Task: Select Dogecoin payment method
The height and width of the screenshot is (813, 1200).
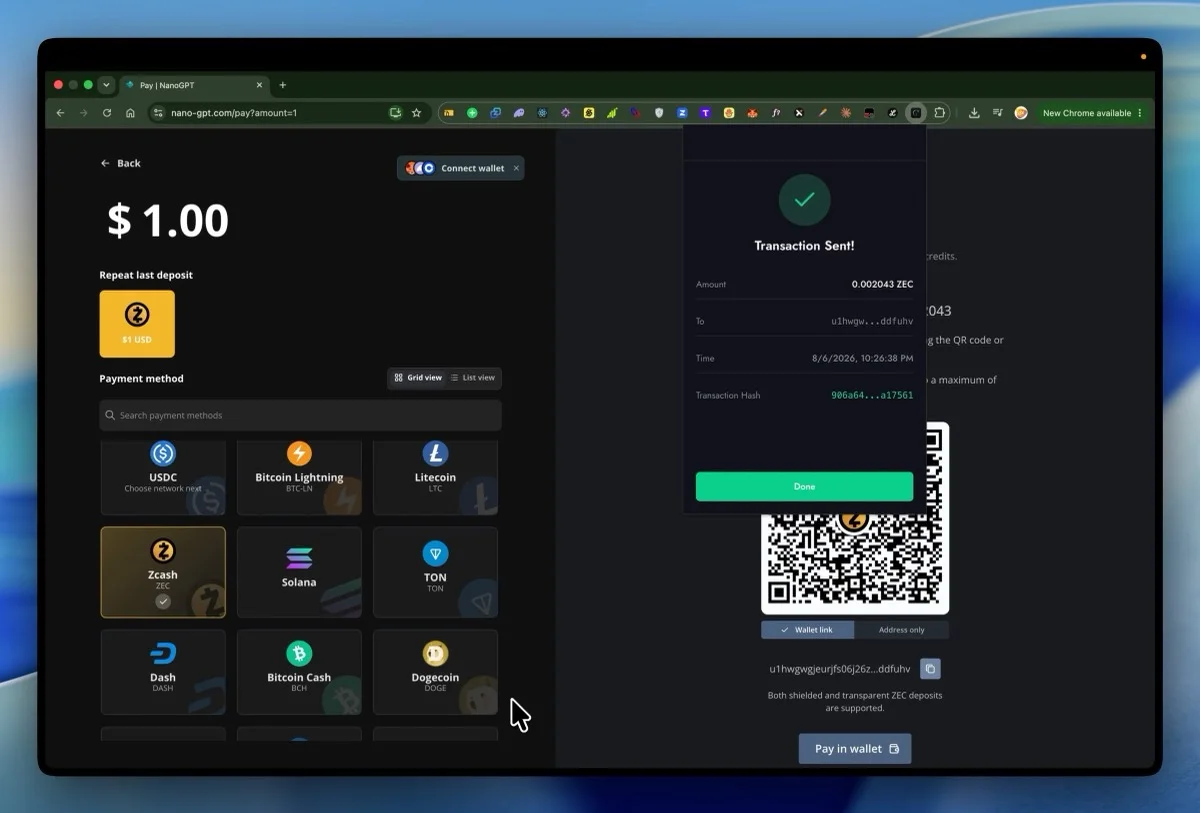Action: point(435,671)
